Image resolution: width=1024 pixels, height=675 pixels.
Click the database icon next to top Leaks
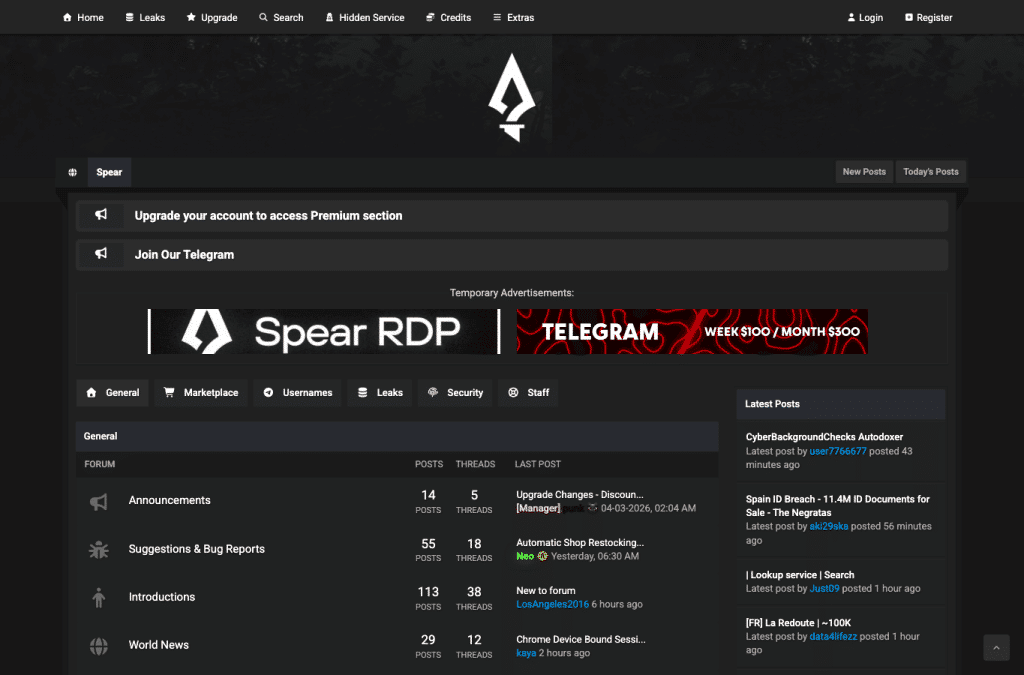[129, 17]
